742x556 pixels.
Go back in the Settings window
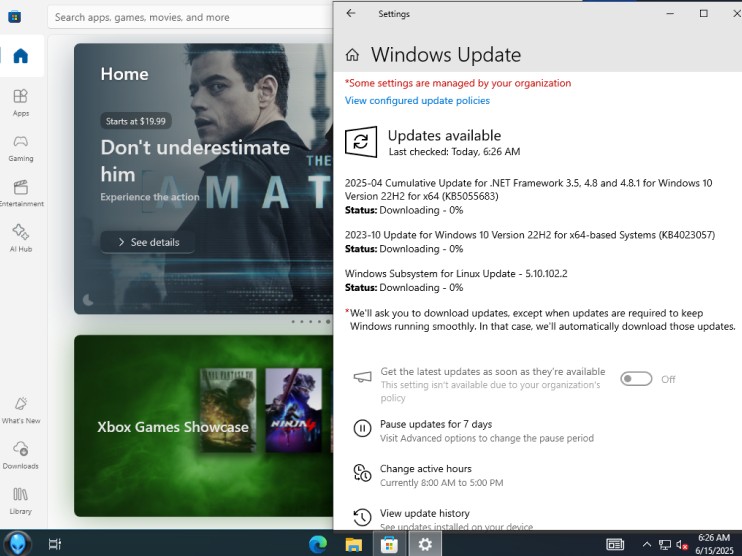(x=351, y=14)
